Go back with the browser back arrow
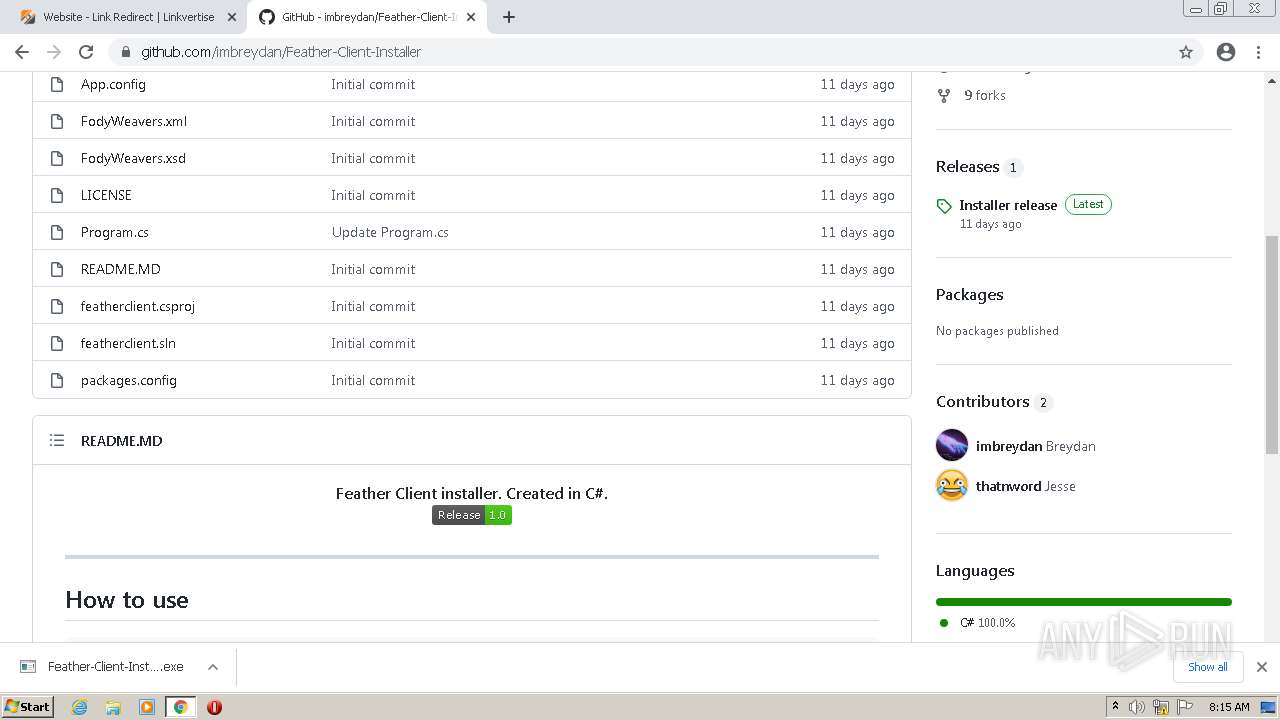 (22, 52)
